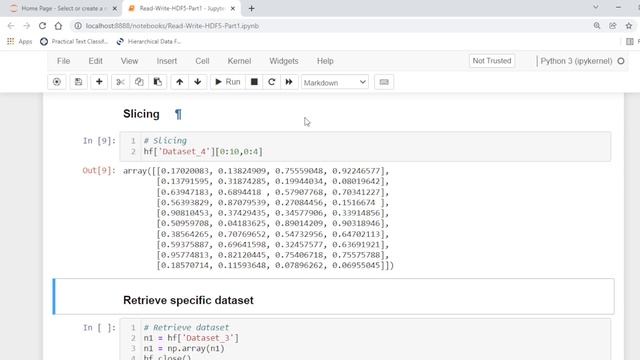640x360 pixels.
Task: Cut selected cells with the scissors icon
Action: point(120,82)
